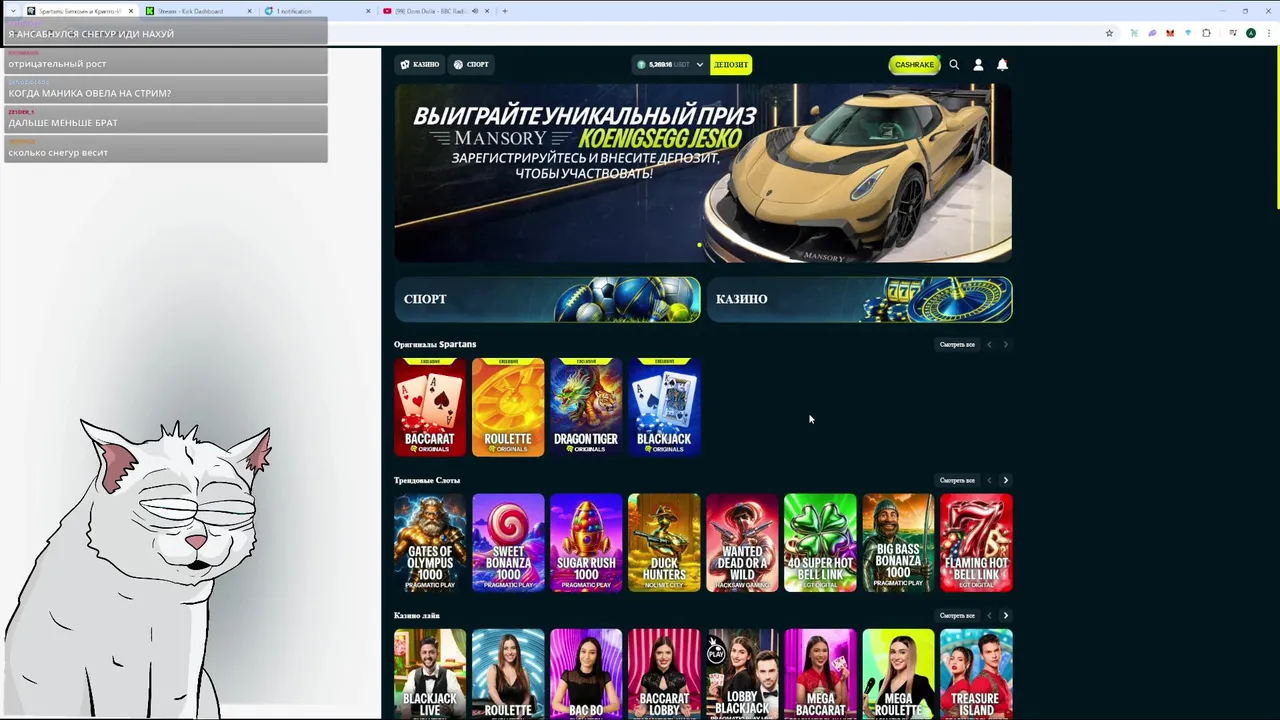Open the notifications bell icon
Screen dimensions: 1280x720
(1002, 64)
